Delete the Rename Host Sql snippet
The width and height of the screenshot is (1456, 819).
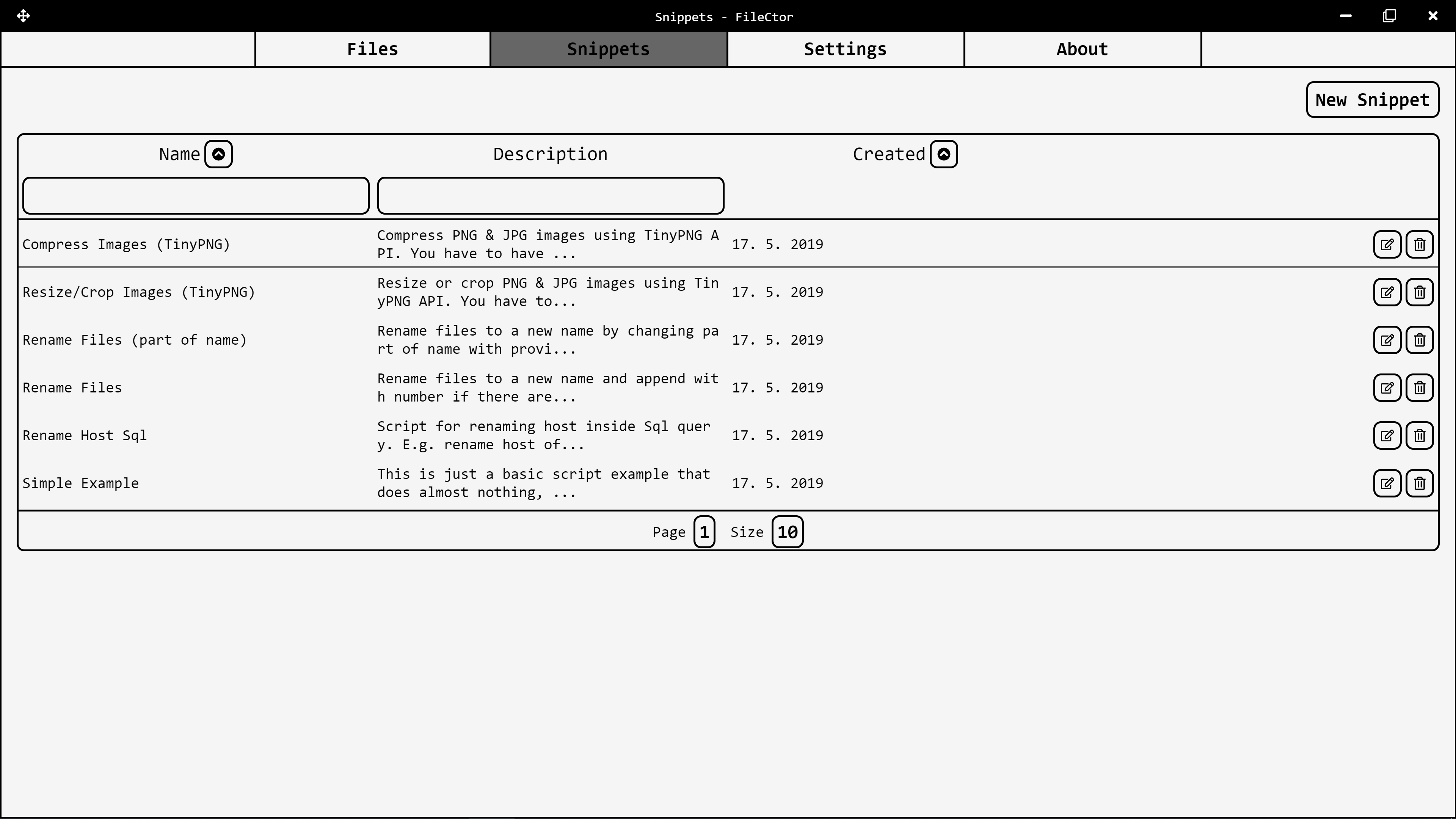(1419, 435)
